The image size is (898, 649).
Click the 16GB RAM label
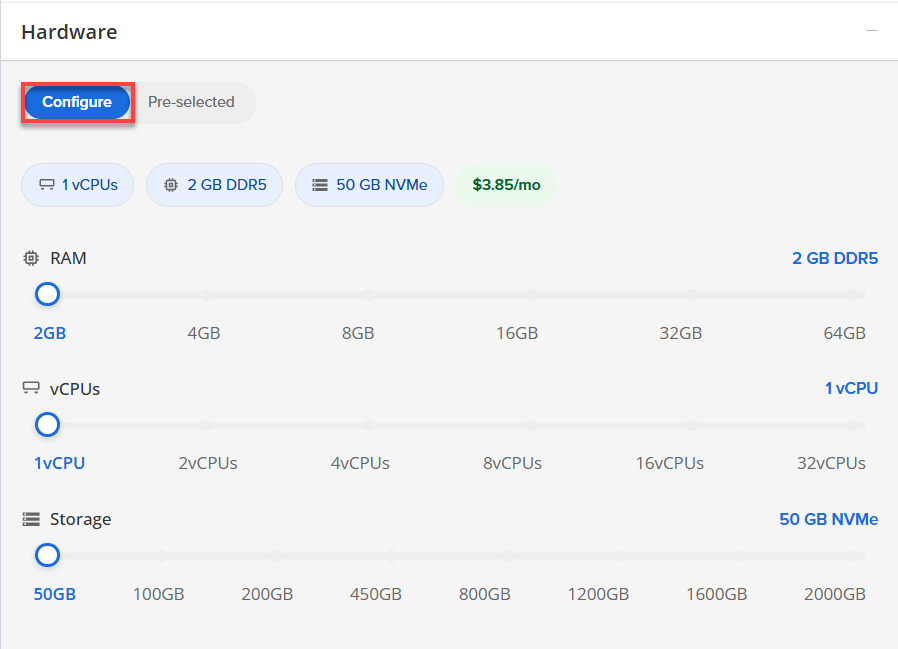tap(517, 333)
